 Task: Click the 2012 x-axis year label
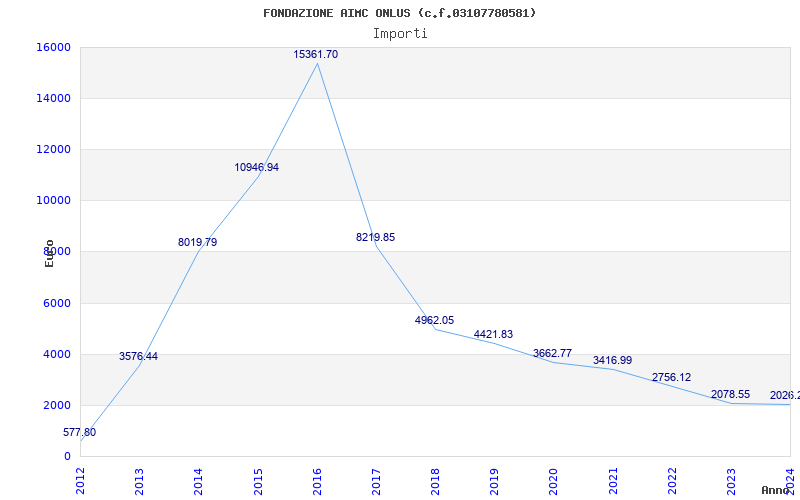tap(80, 481)
